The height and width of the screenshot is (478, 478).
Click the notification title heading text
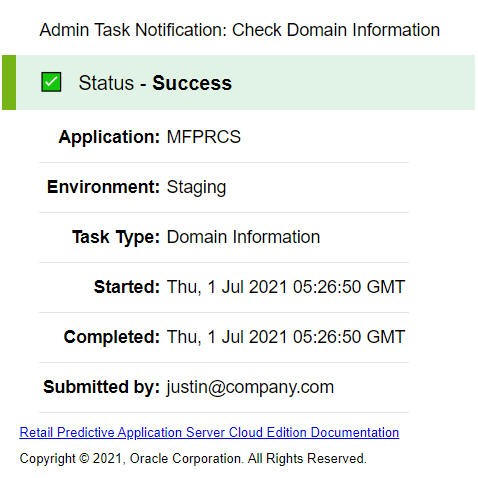240,30
